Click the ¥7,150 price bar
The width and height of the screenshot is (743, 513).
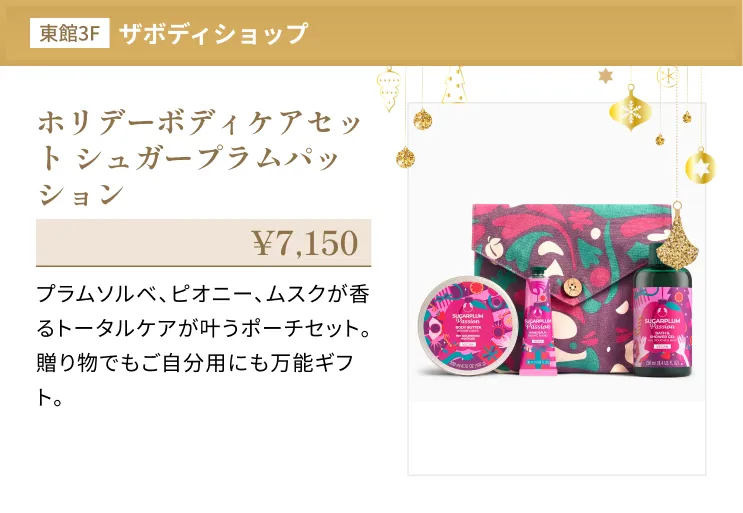click(x=204, y=243)
